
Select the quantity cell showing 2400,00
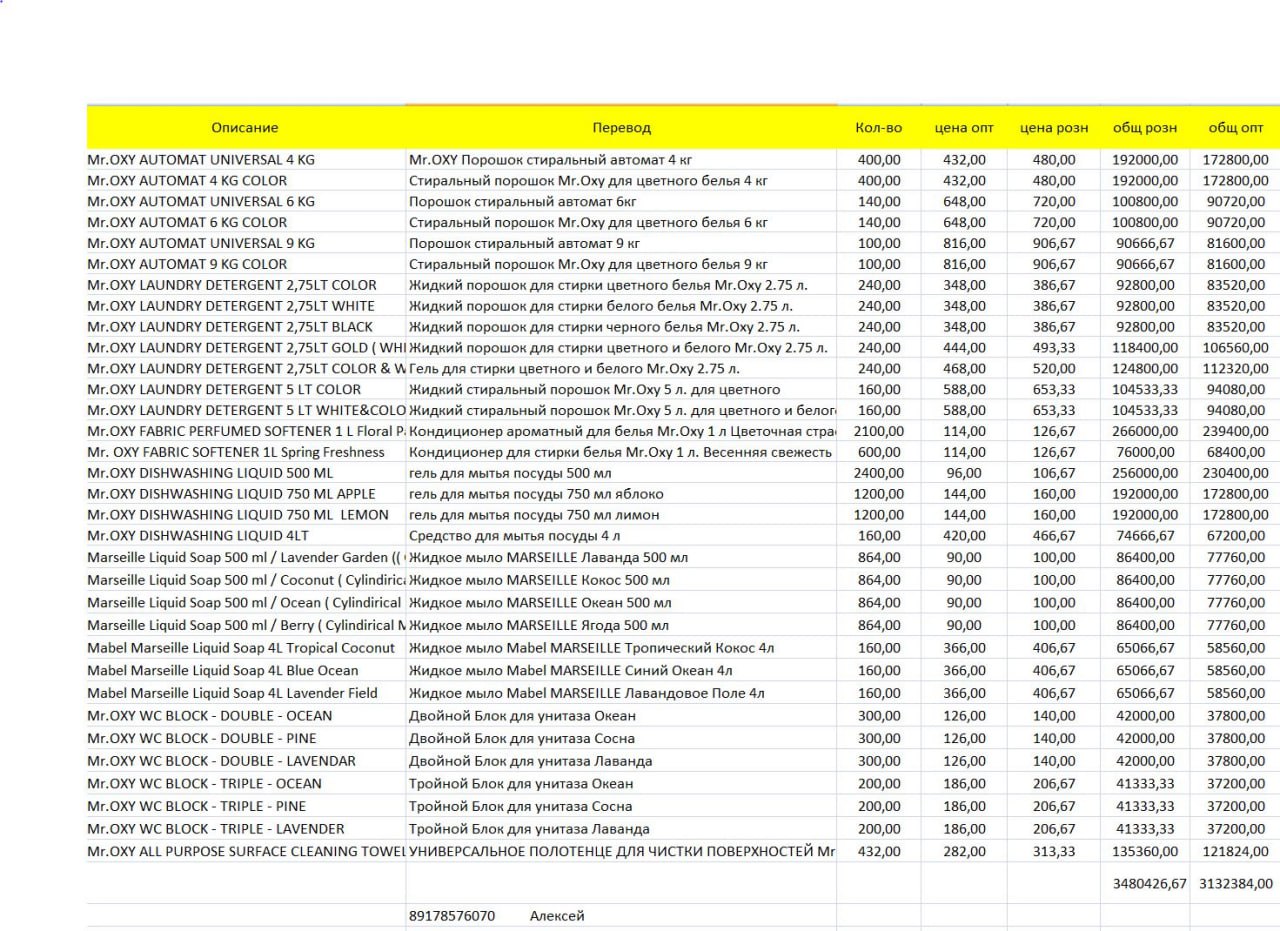pos(878,473)
